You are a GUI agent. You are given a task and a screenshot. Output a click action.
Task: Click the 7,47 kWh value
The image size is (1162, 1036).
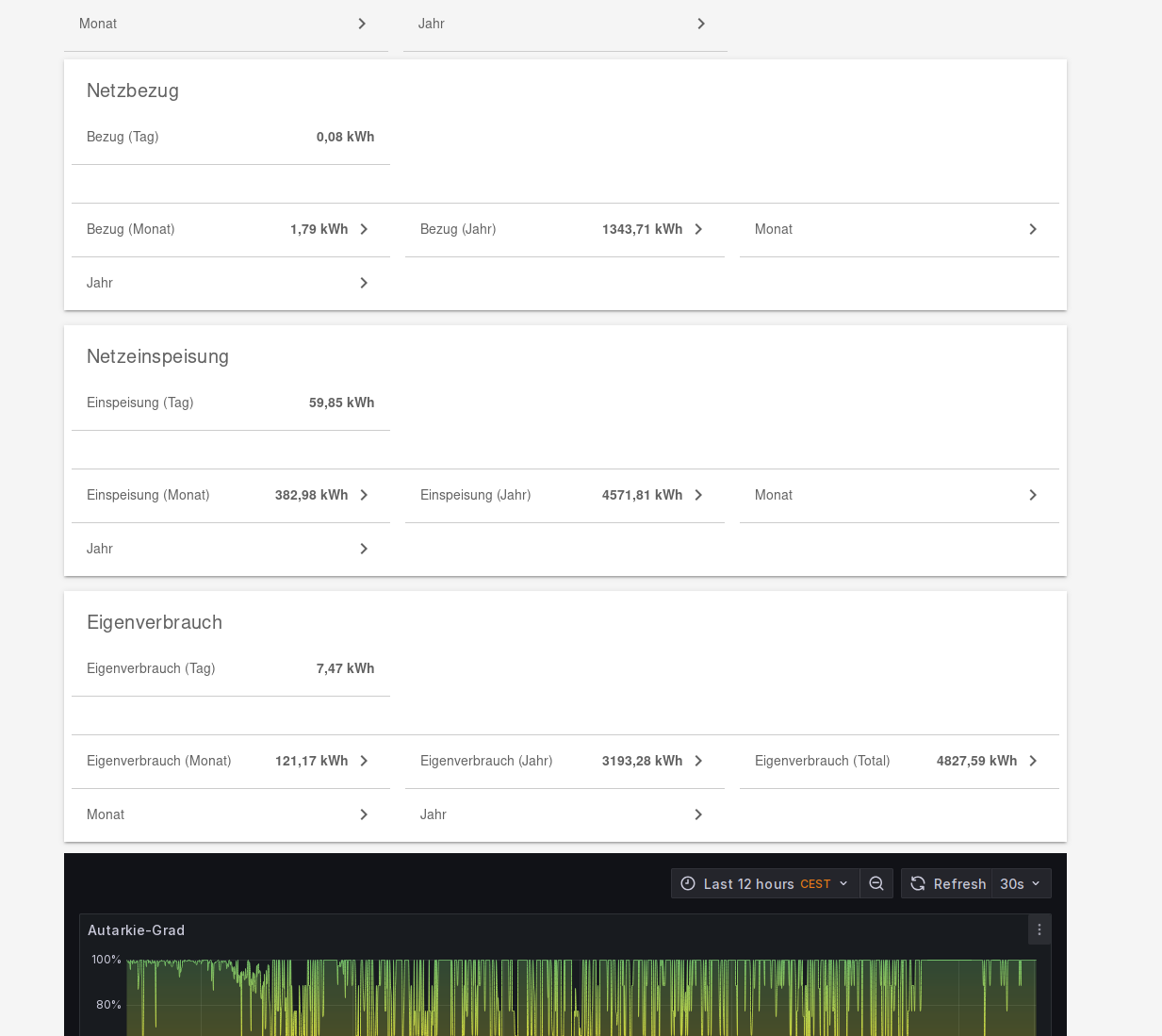[345, 668]
